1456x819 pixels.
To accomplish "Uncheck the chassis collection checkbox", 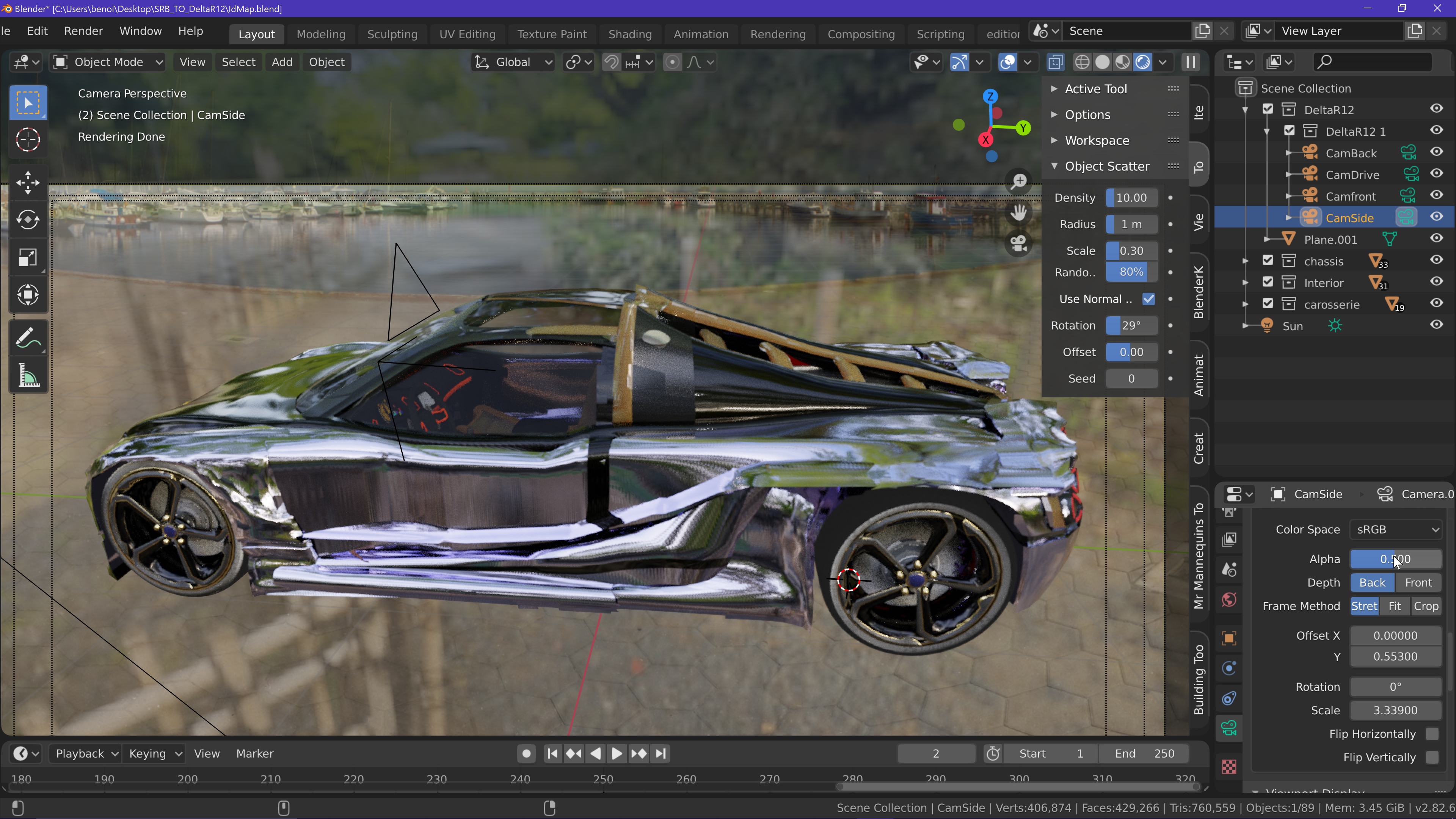I will pyautogui.click(x=1268, y=260).
